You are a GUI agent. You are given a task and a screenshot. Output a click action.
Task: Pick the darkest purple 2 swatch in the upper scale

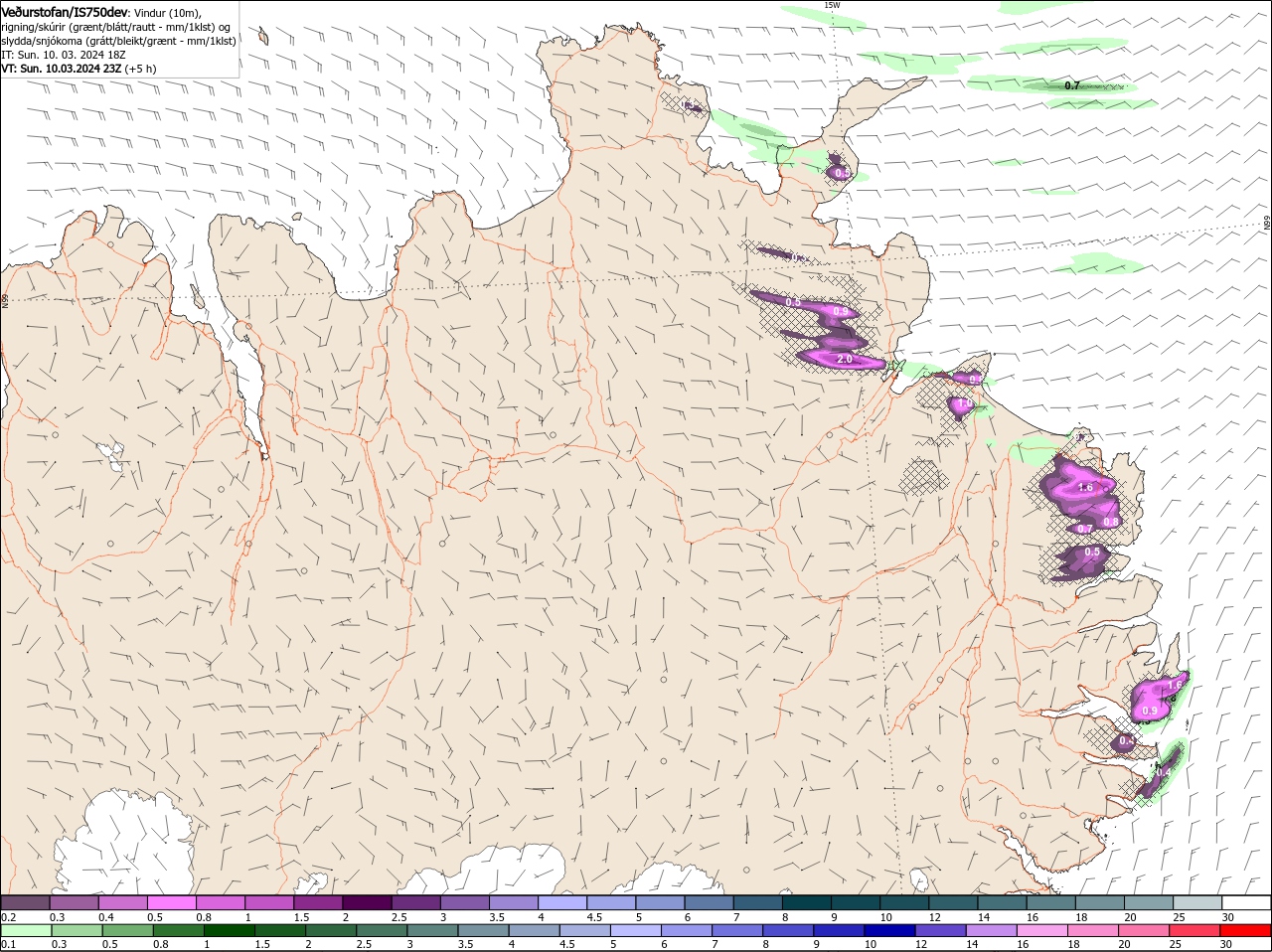pyautogui.click(x=367, y=902)
